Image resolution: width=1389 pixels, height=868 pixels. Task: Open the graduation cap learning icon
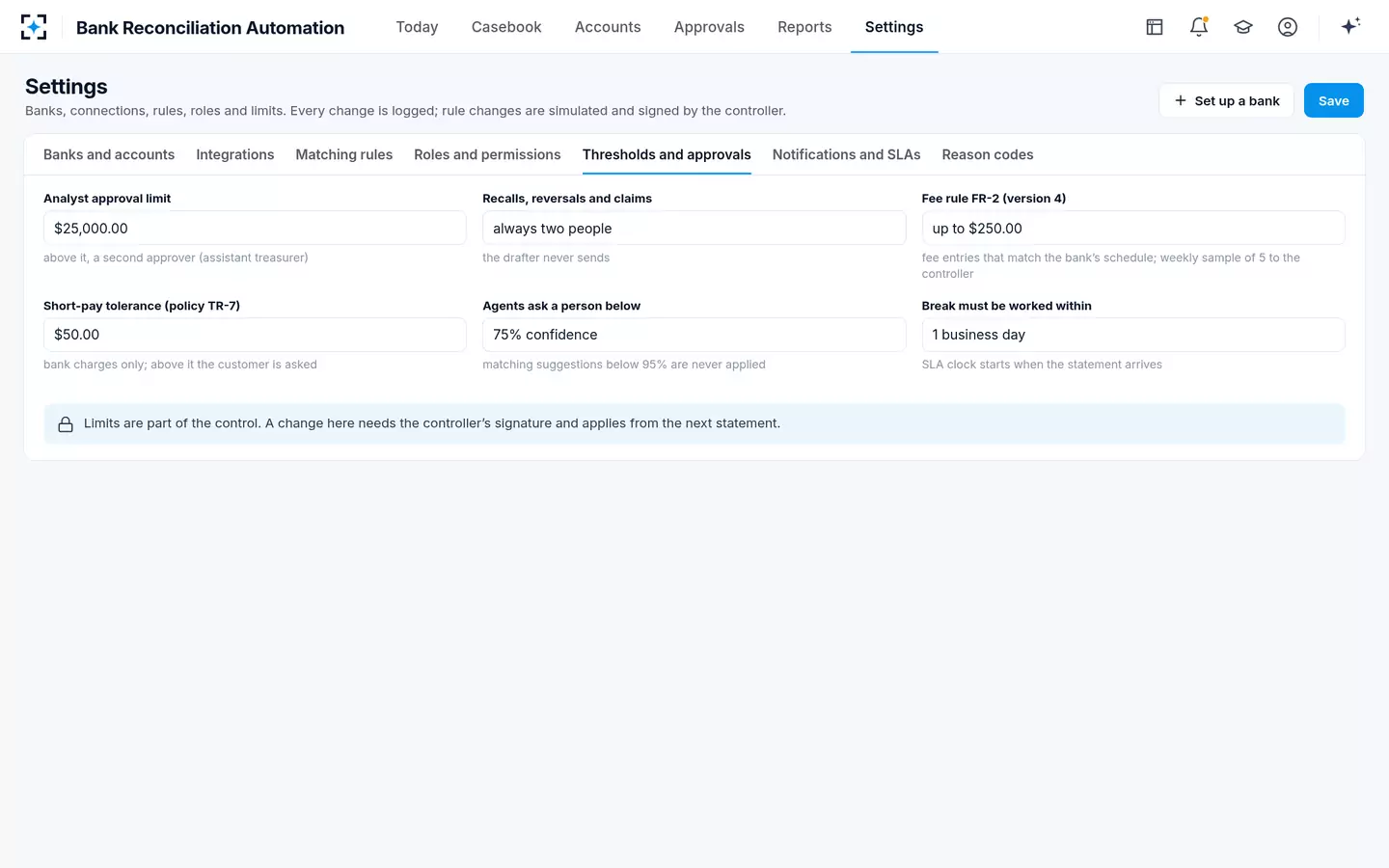pyautogui.click(x=1243, y=27)
